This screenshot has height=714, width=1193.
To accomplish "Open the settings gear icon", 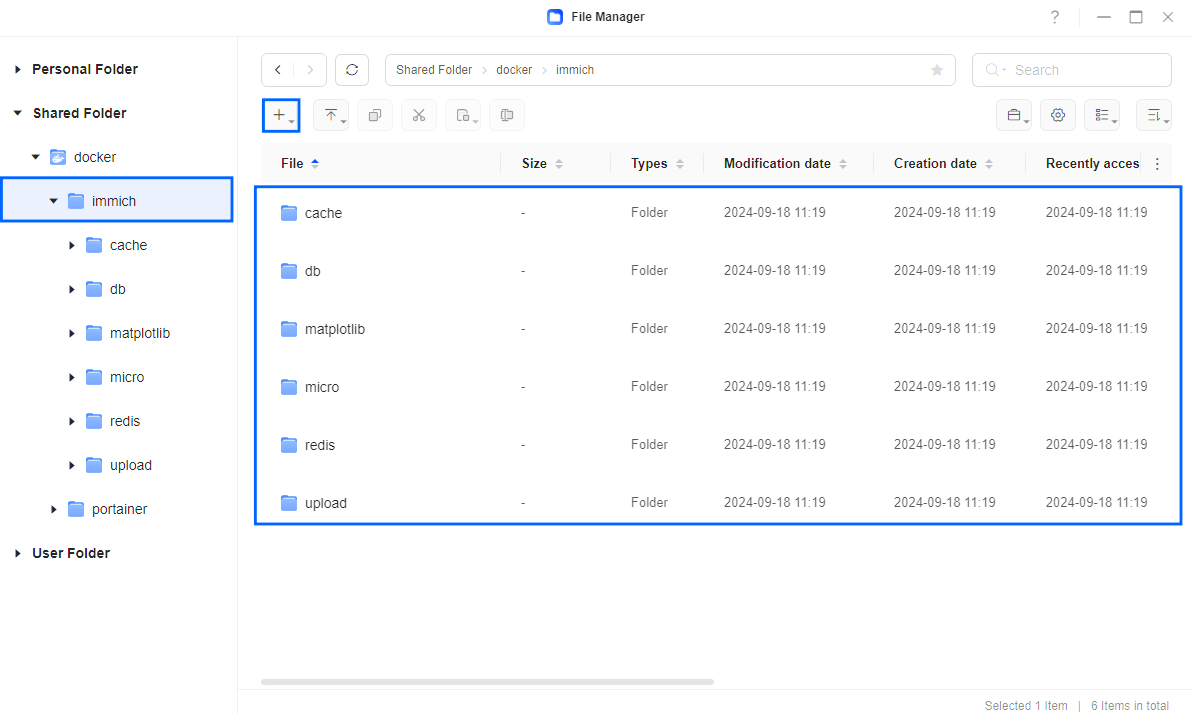I will pos(1058,115).
